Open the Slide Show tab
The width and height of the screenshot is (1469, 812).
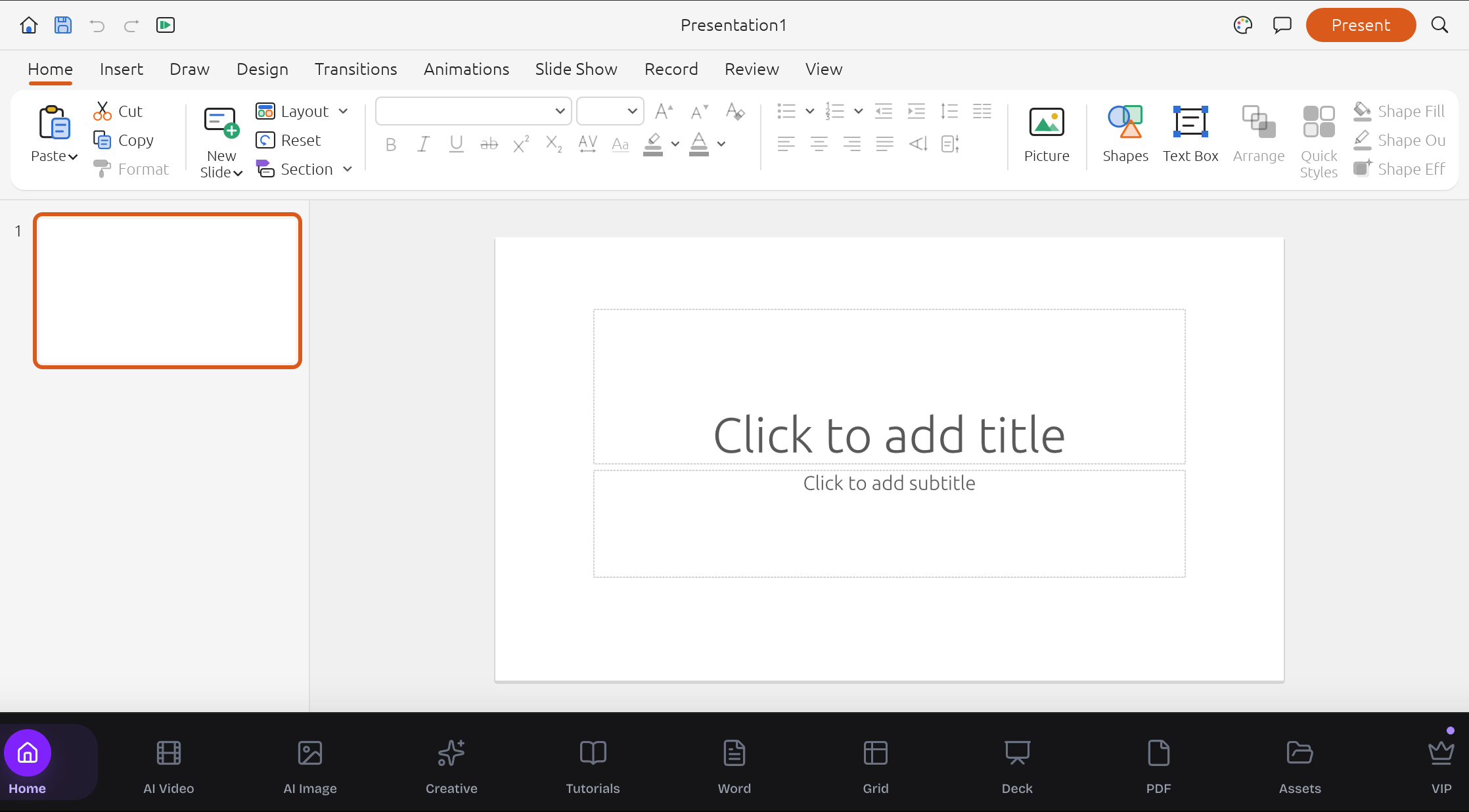pyautogui.click(x=576, y=69)
